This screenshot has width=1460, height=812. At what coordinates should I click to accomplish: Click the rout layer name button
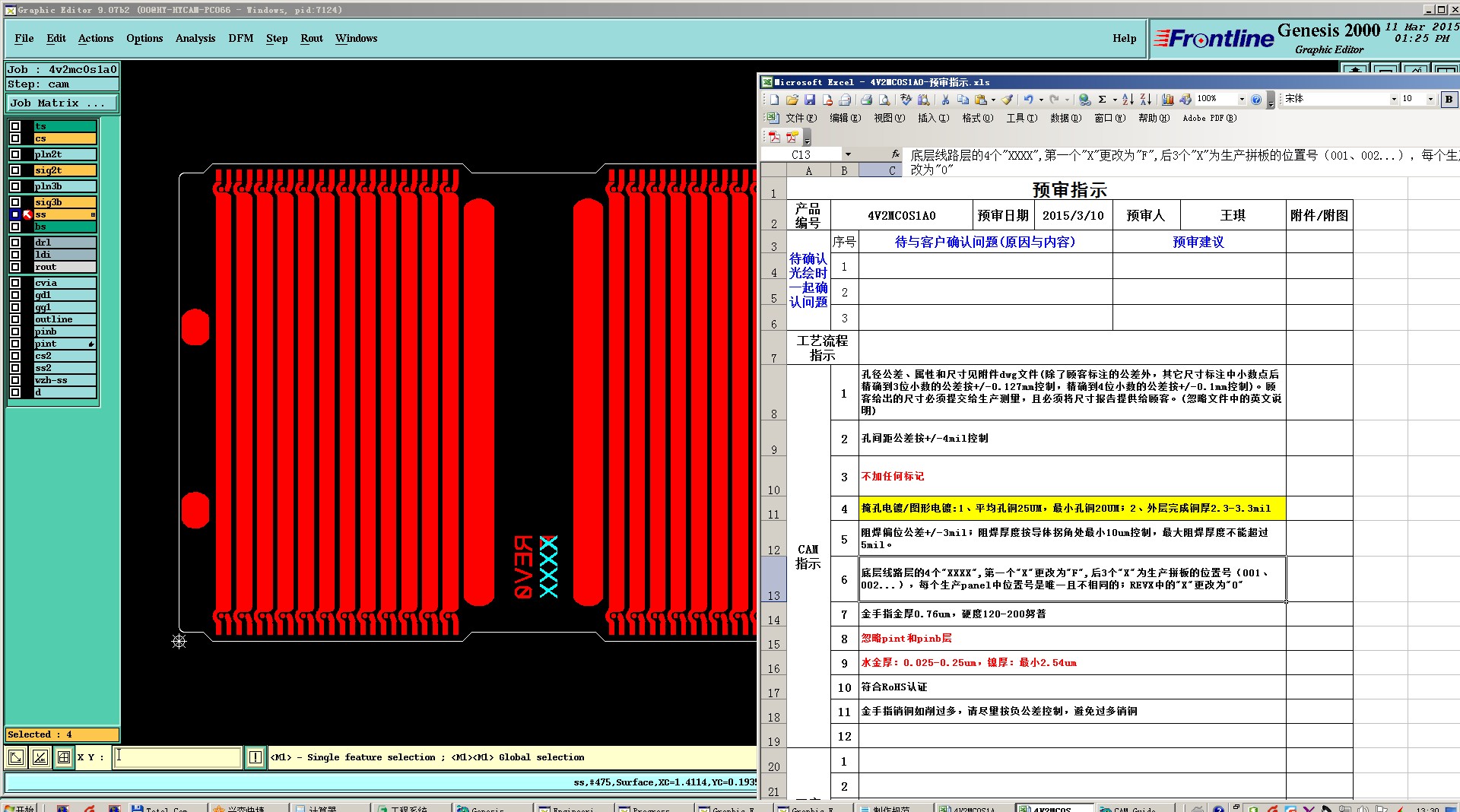(65, 267)
